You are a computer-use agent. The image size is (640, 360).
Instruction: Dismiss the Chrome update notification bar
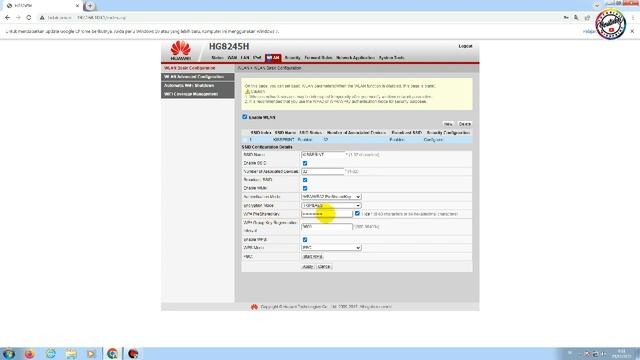click(632, 31)
